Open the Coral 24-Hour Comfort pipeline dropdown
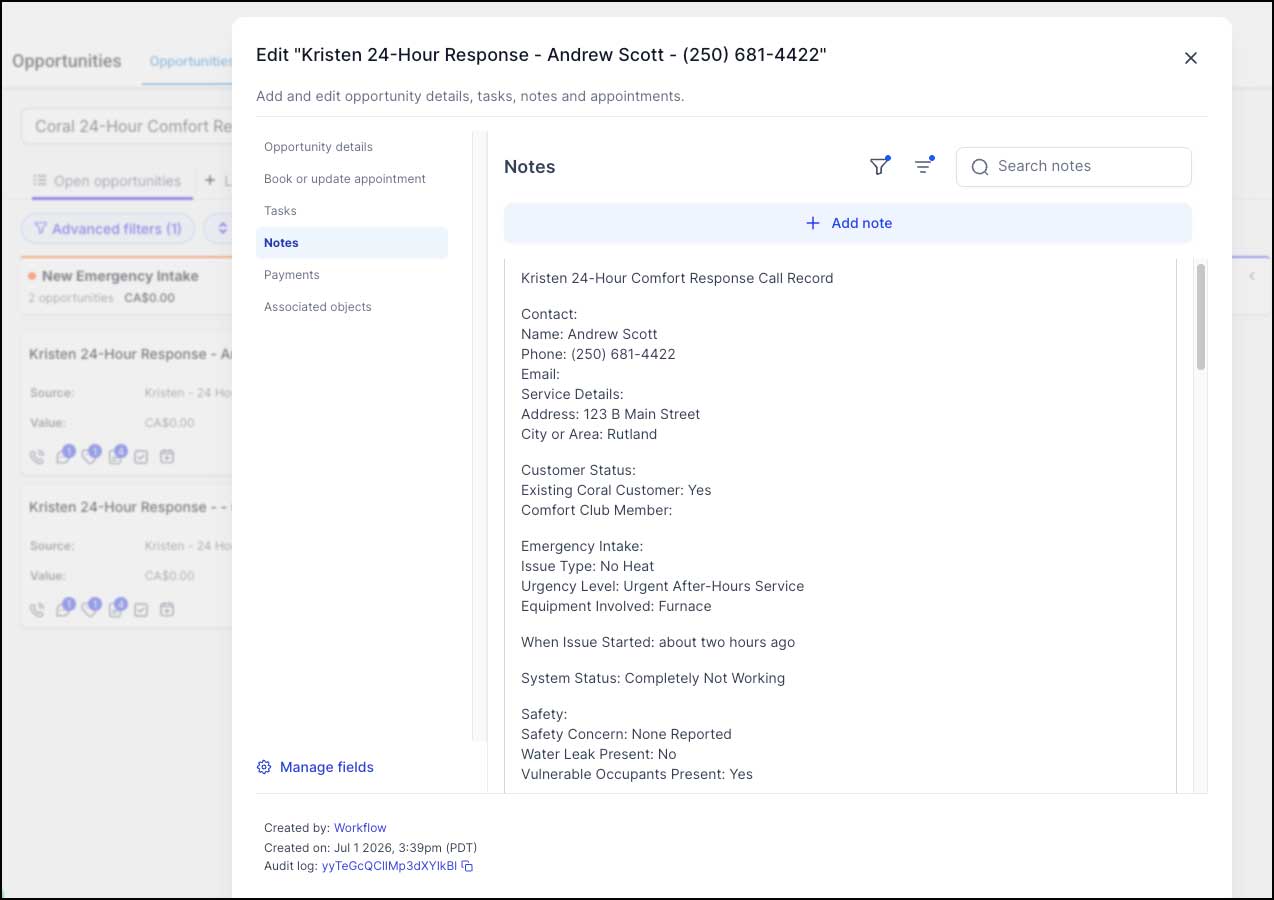 (127, 126)
